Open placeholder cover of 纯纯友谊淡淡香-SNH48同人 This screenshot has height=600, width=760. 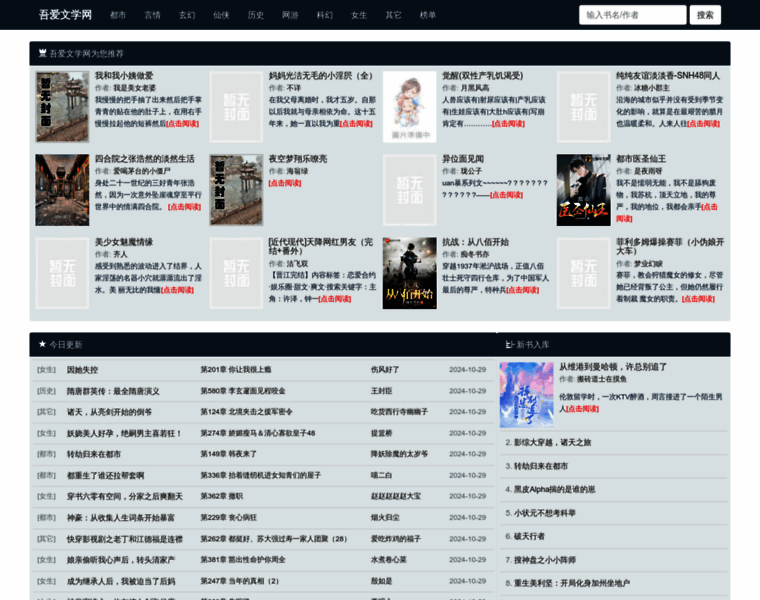pyautogui.click(x=584, y=107)
